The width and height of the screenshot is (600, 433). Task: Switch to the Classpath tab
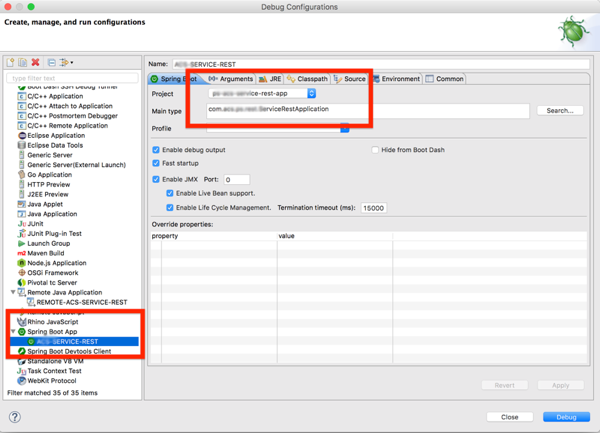[308, 79]
